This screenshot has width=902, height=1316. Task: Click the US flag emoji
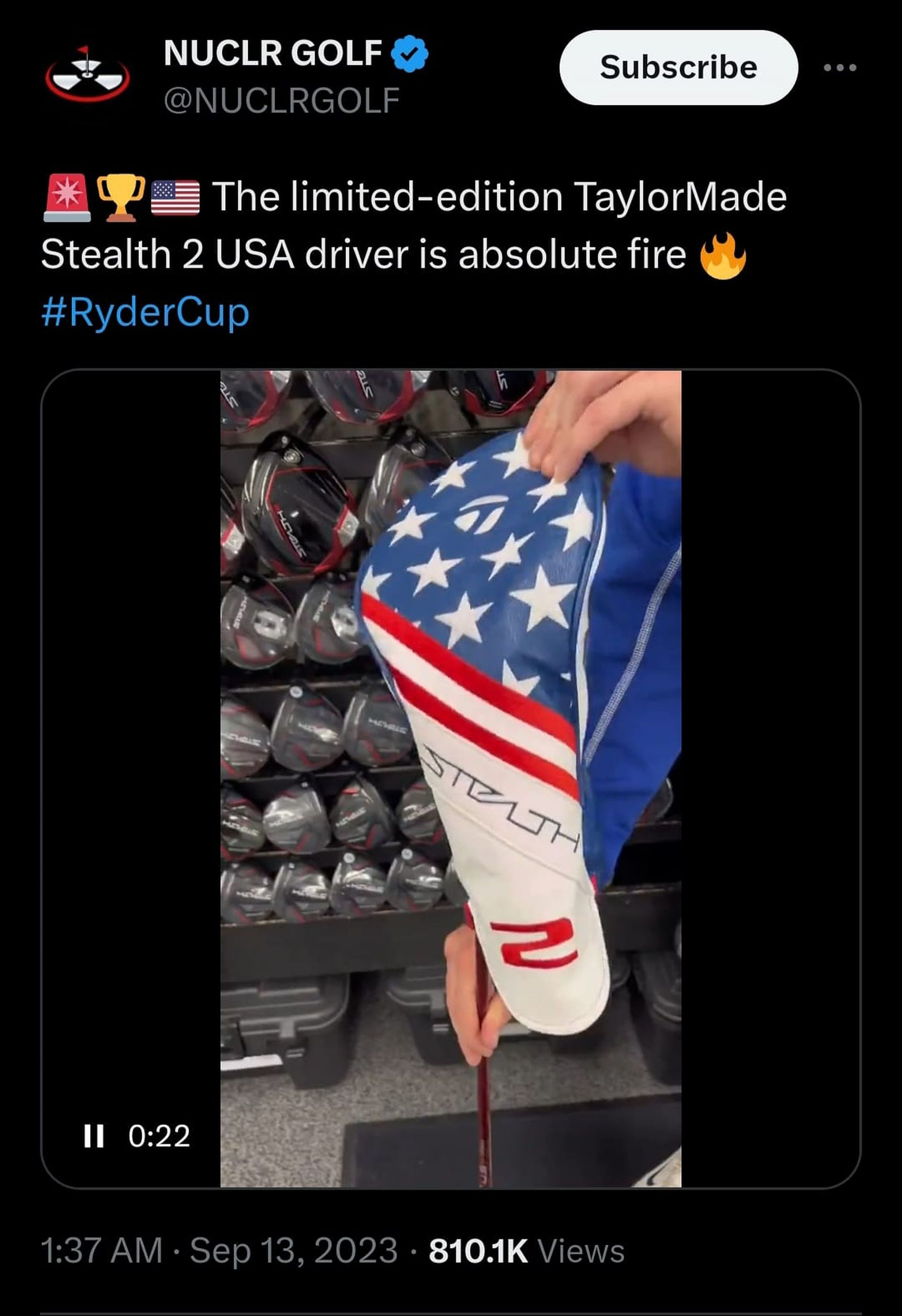click(175, 197)
